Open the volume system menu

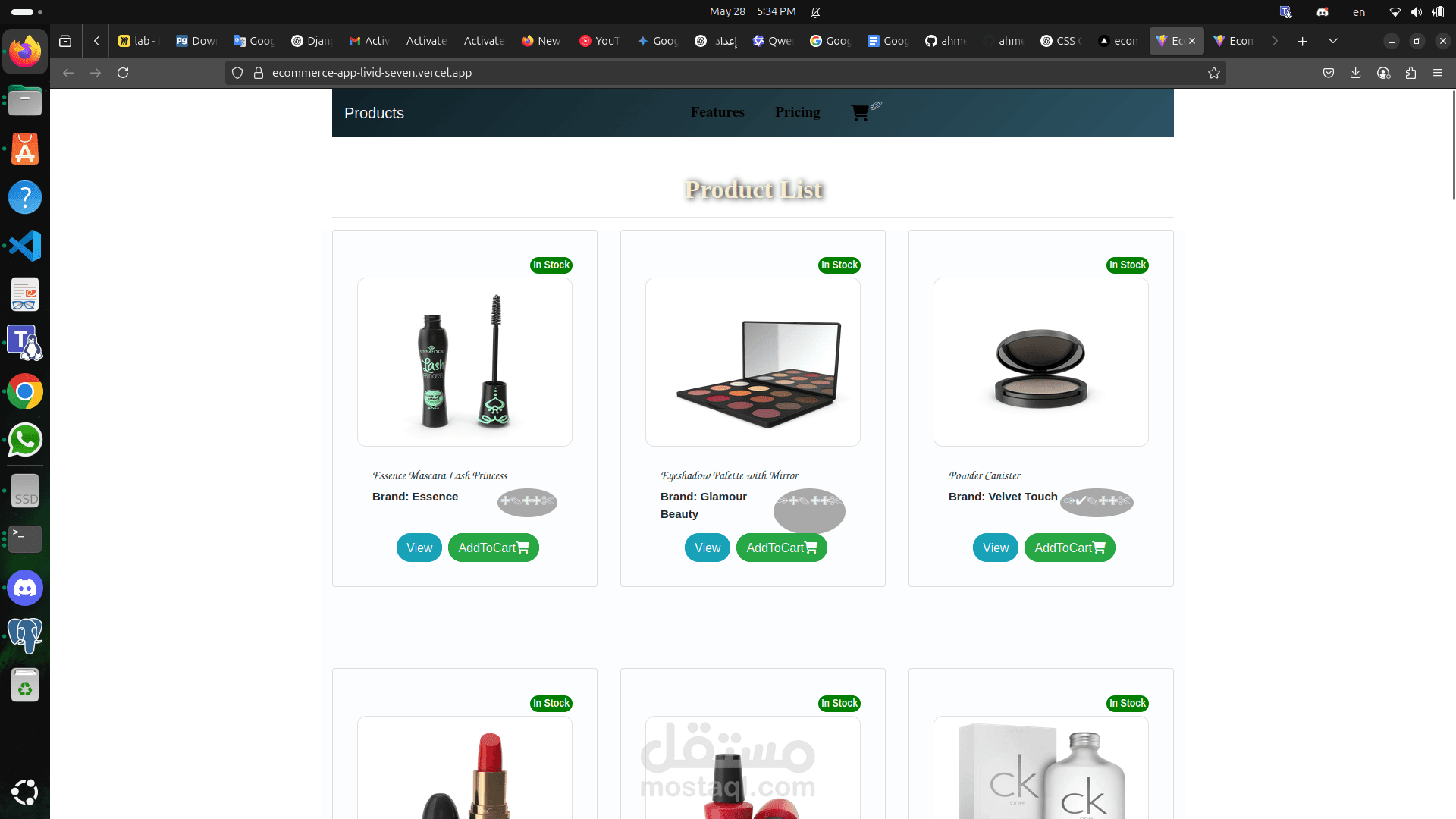tap(1416, 11)
